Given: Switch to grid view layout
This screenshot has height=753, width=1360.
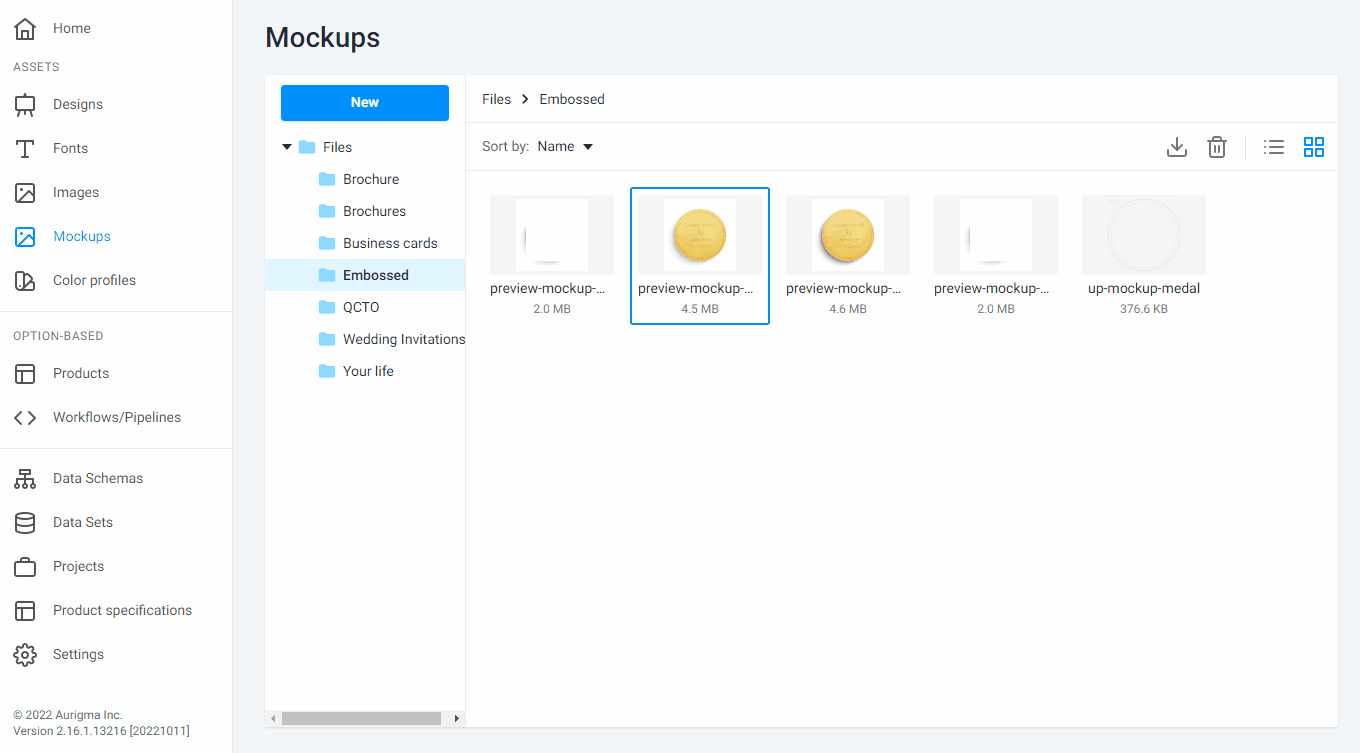Looking at the screenshot, I should [1314, 147].
